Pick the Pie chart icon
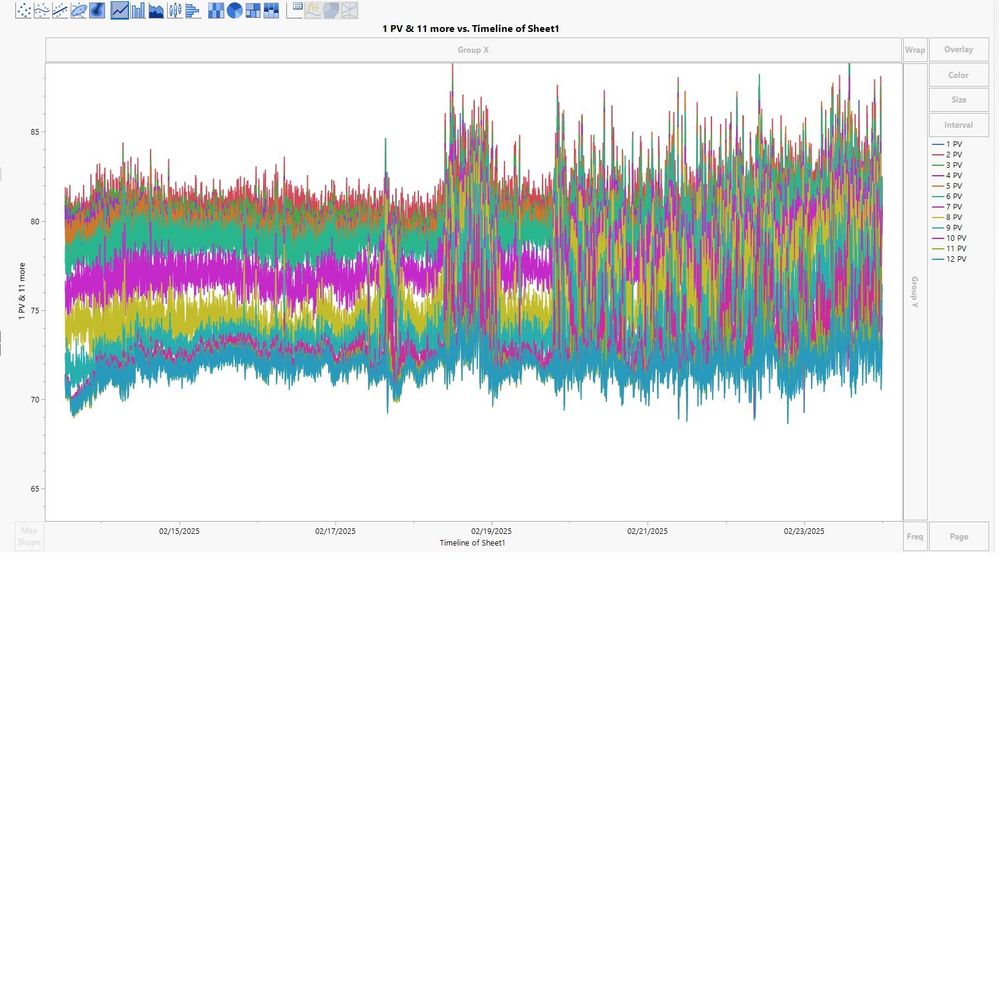 pos(235,11)
